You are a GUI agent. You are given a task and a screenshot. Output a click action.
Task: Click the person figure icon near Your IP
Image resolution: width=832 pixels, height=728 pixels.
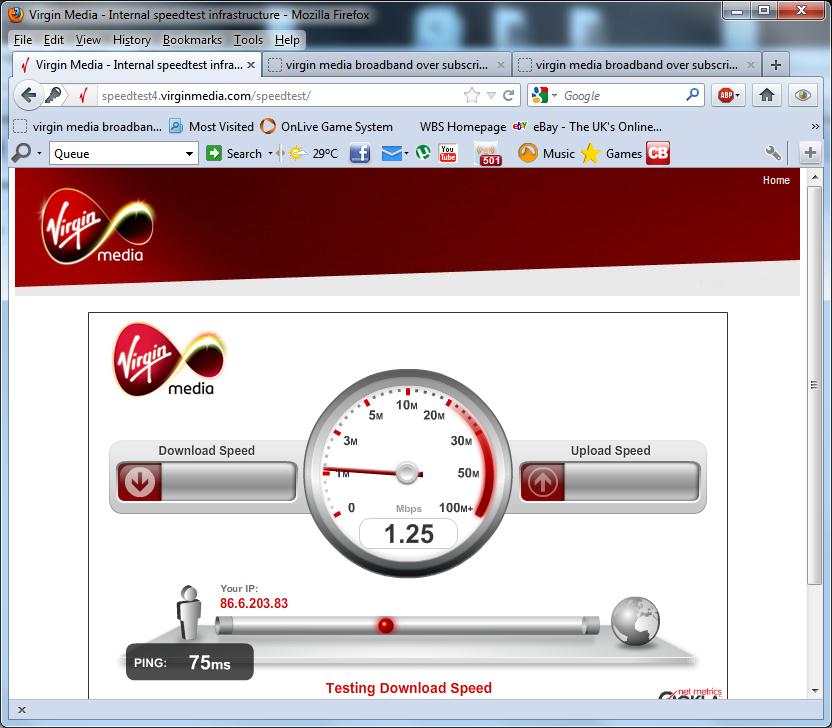pos(189,612)
